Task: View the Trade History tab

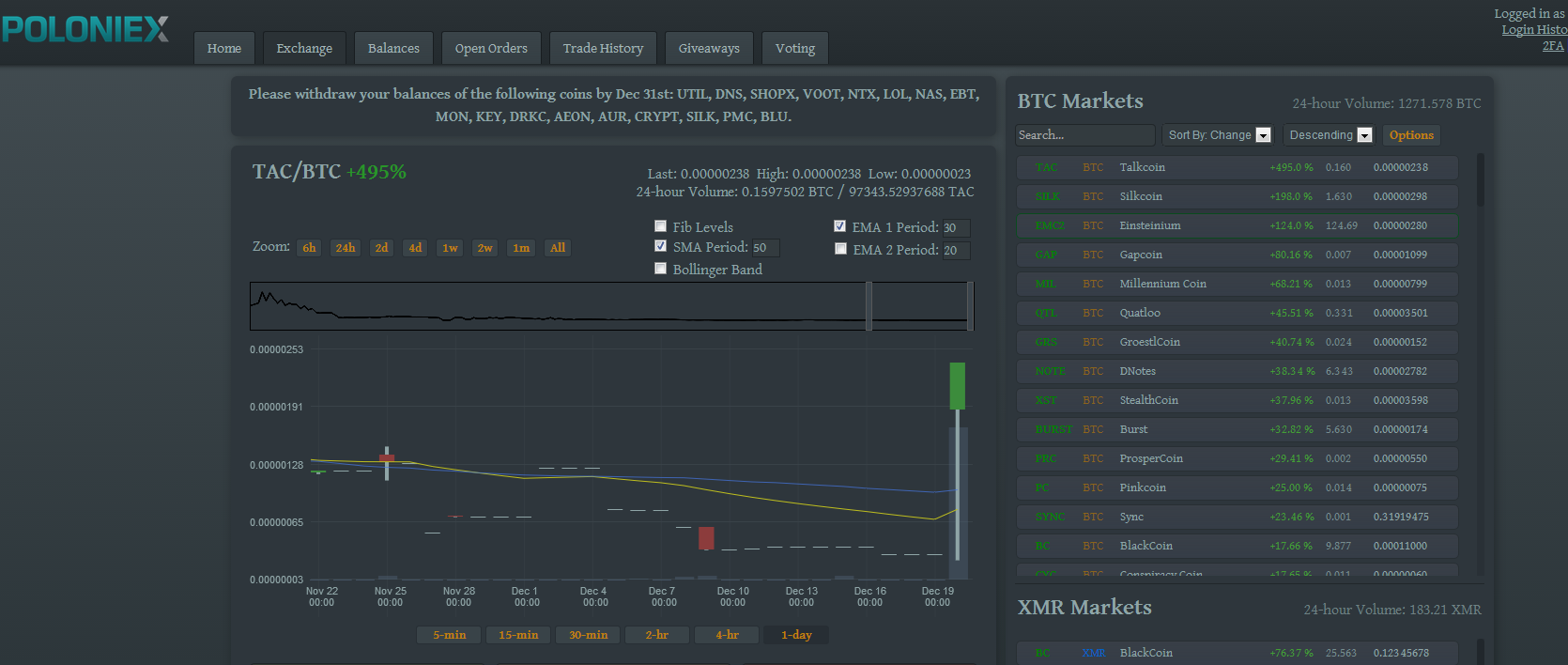Action: pos(603,48)
